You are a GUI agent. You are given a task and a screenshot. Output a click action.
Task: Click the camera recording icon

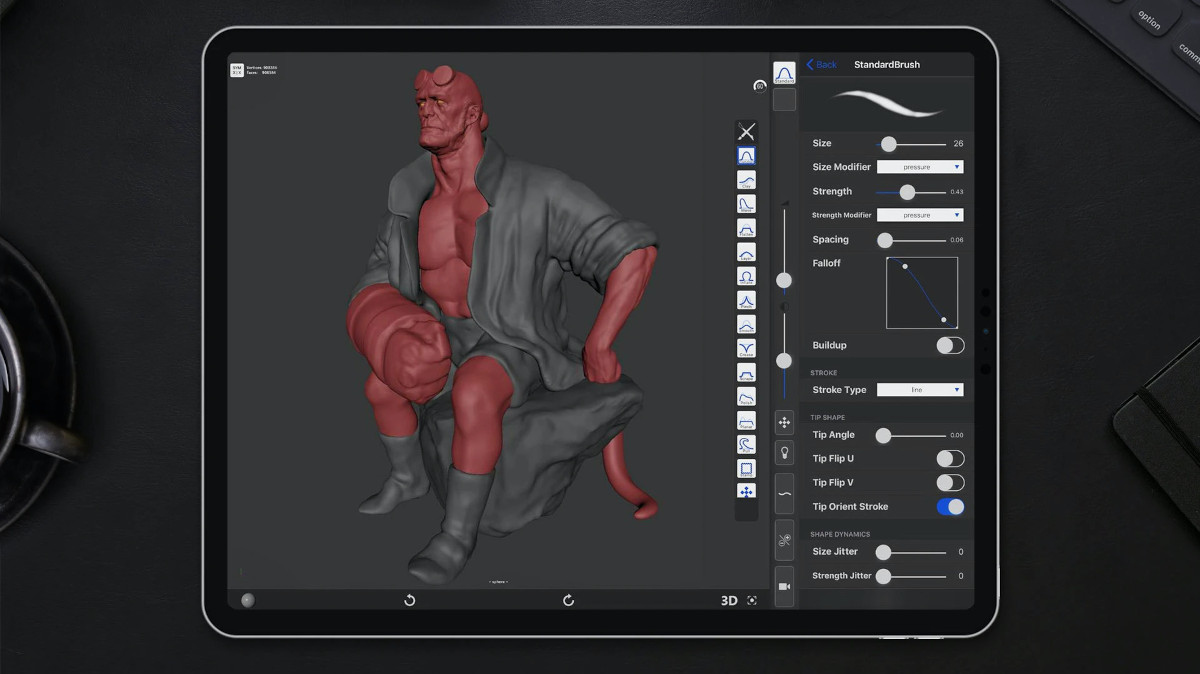pos(785,588)
